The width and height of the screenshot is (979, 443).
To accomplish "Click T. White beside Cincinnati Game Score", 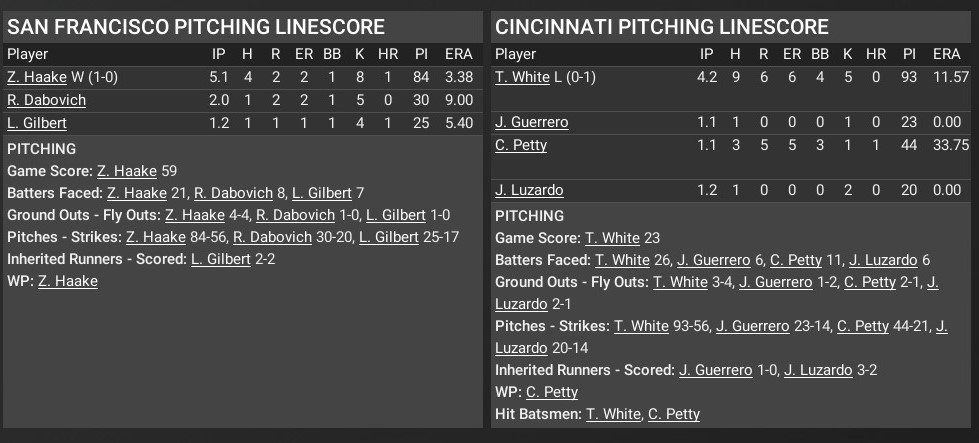I will click(612, 238).
